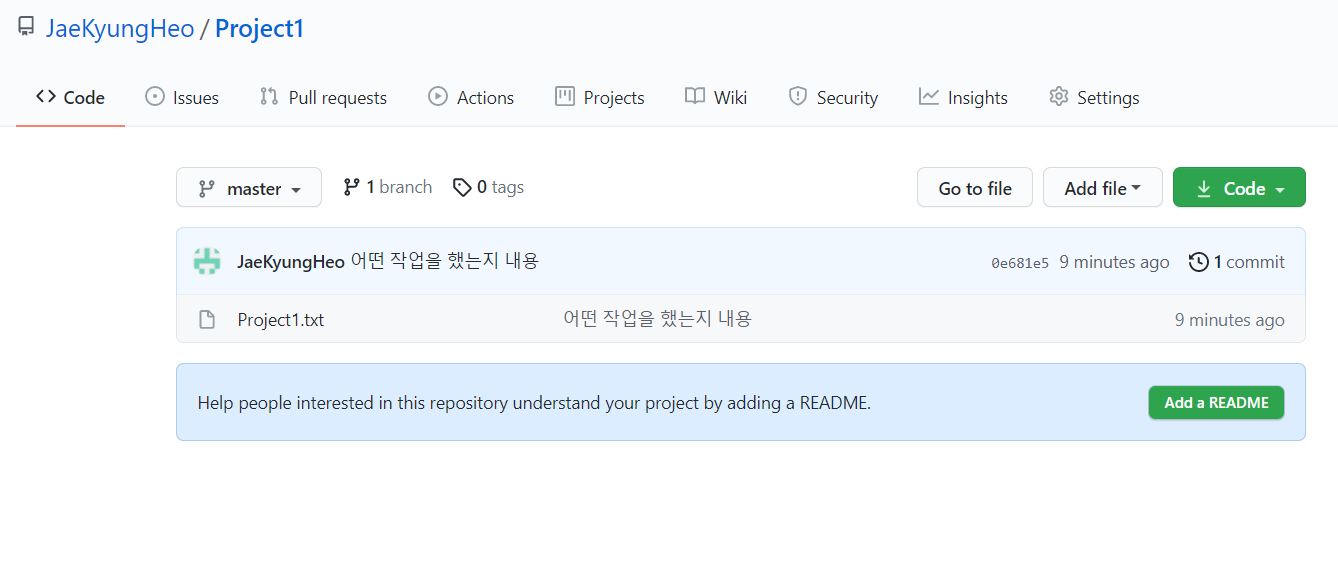
Task: Open the Security tab
Action: [833, 97]
